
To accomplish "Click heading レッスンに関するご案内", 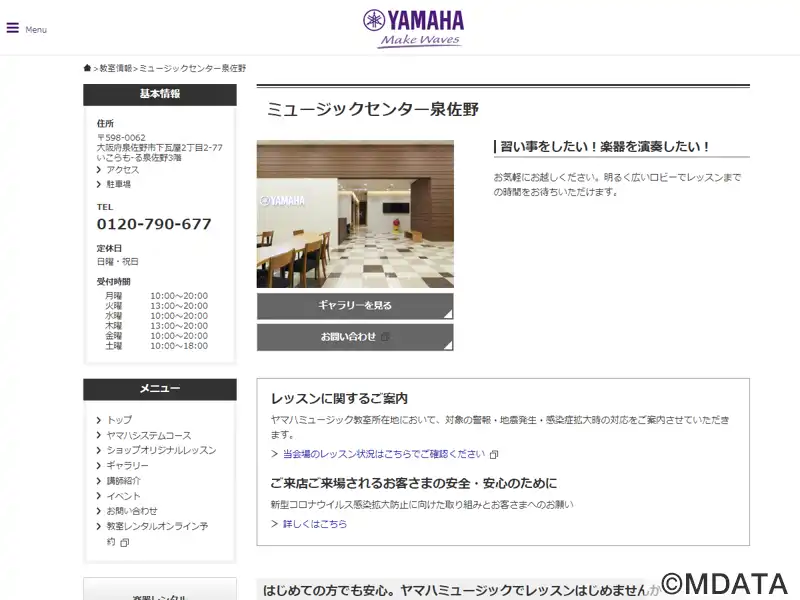I will (339, 398).
